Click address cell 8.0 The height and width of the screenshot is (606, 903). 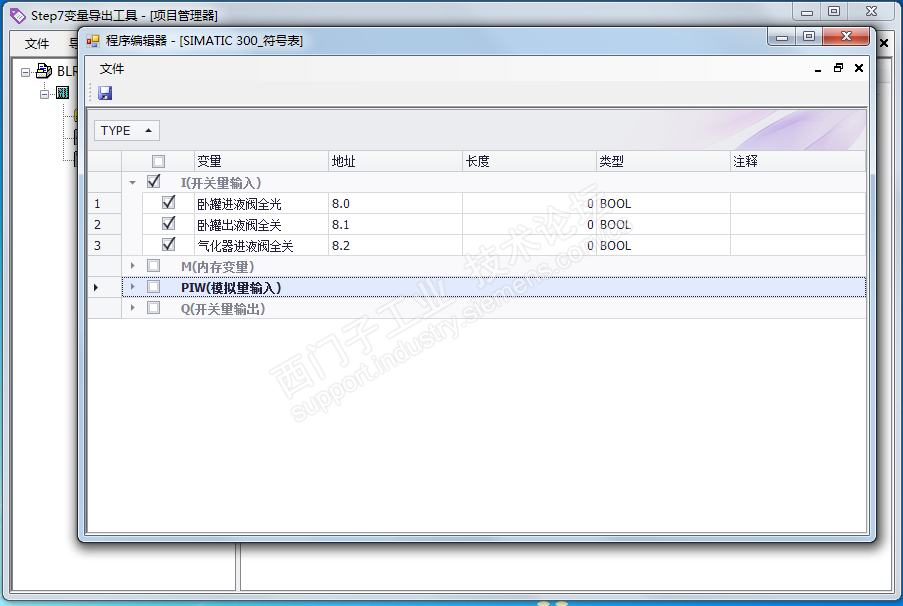pos(396,203)
